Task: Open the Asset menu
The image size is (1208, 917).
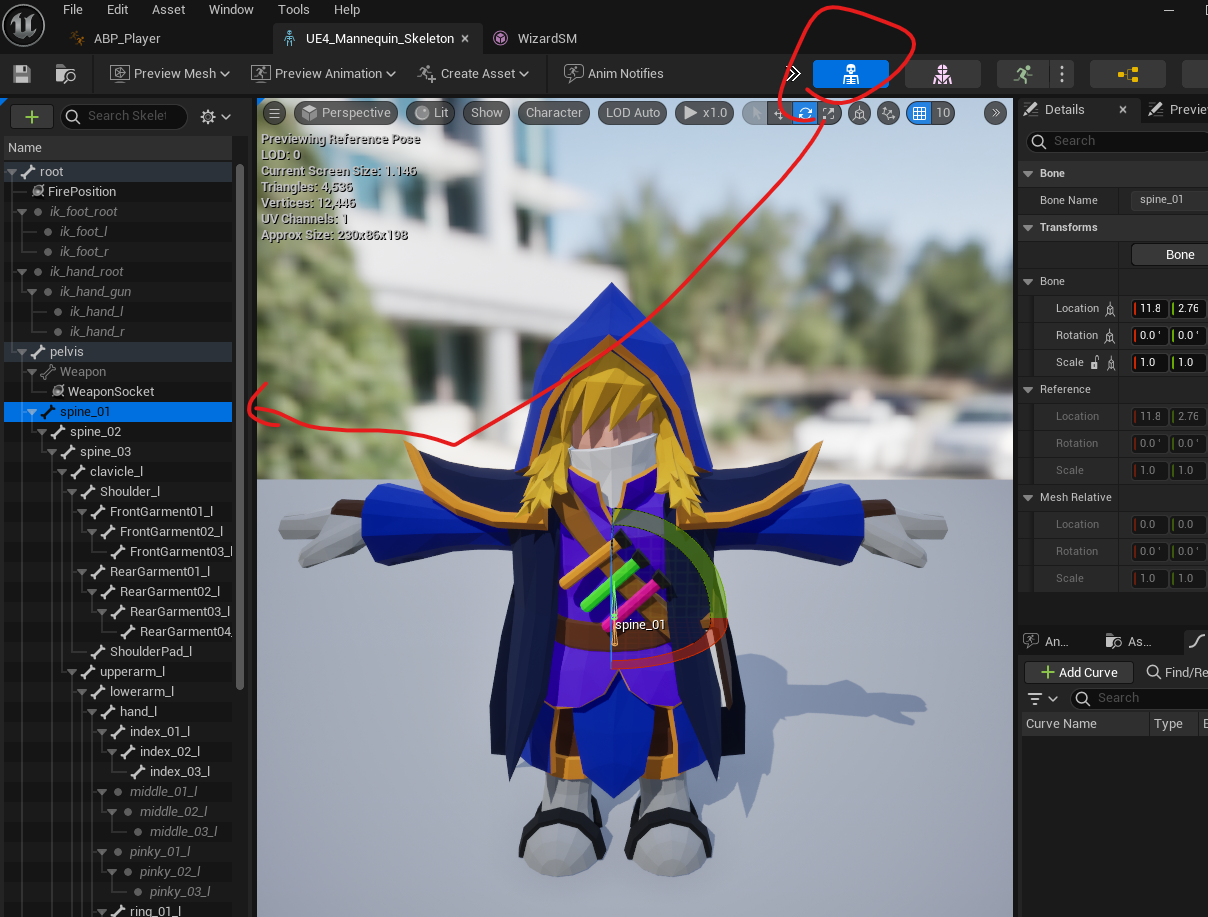Action: pyautogui.click(x=168, y=10)
